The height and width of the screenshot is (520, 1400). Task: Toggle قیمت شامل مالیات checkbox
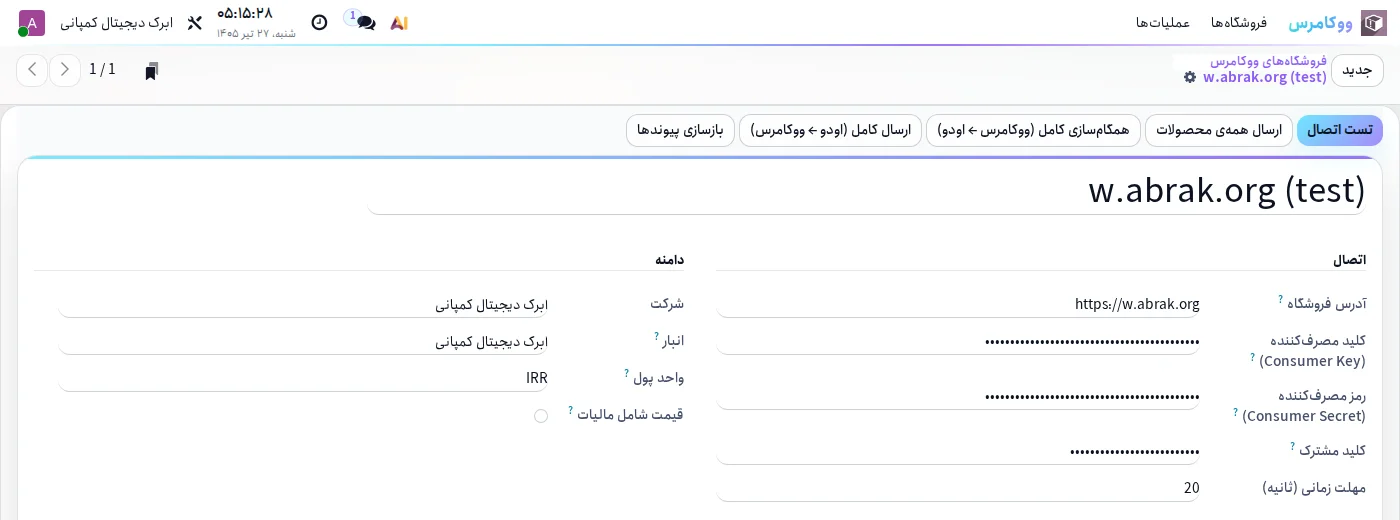[541, 416]
